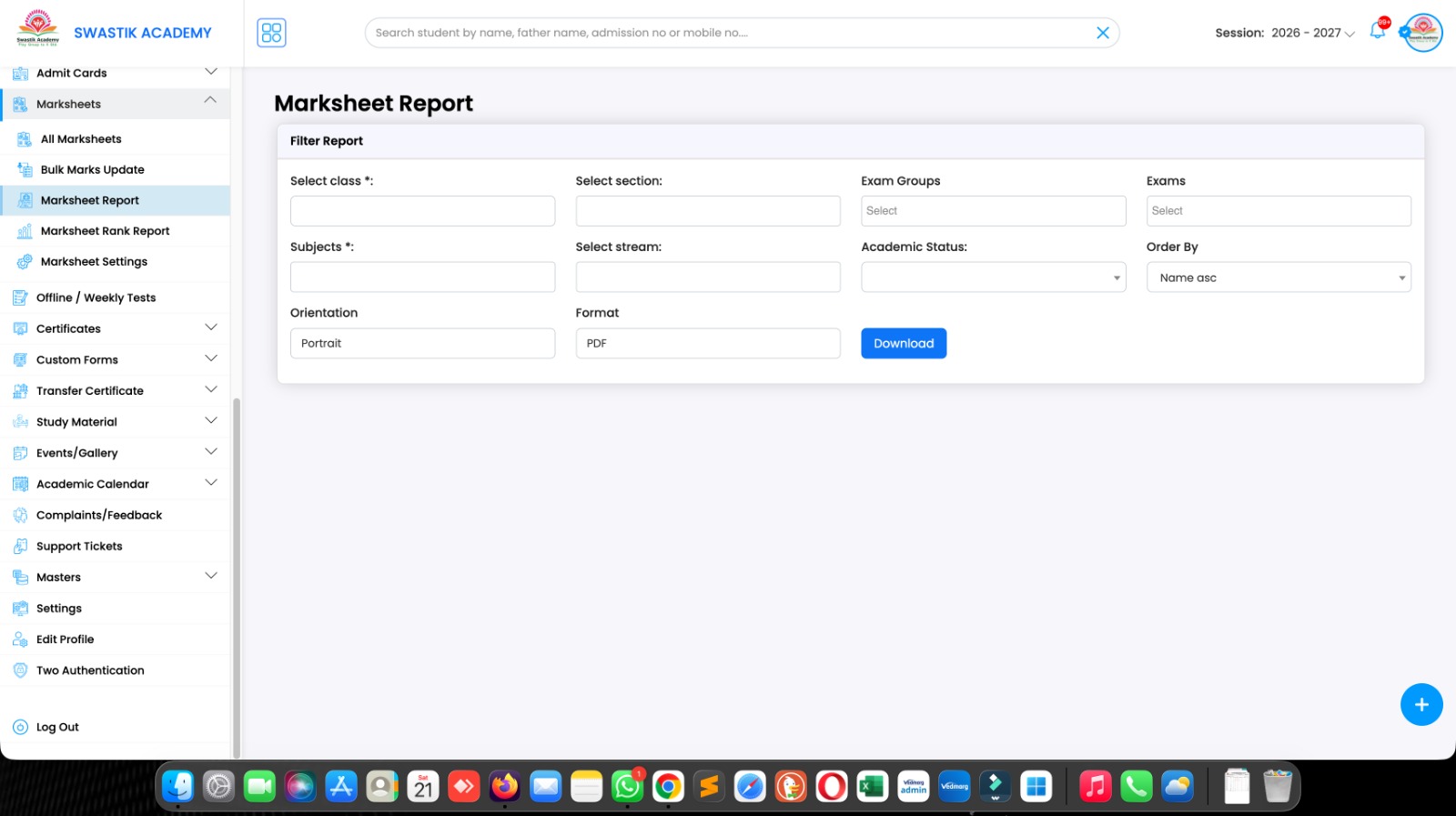Go to Edit Profile
The image size is (1456, 816).
(115, 640)
